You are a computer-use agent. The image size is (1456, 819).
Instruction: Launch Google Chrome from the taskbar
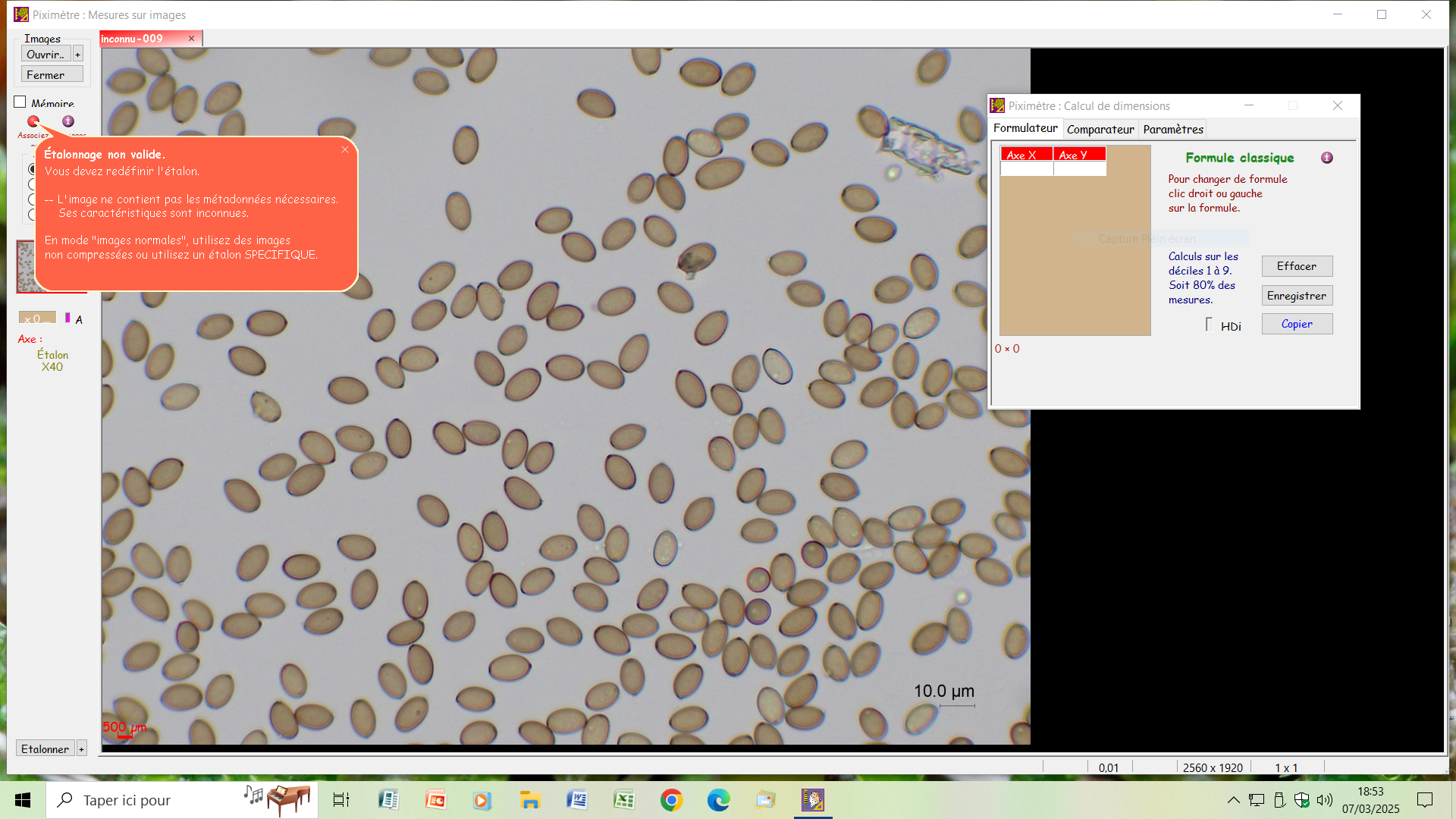pos(671,800)
